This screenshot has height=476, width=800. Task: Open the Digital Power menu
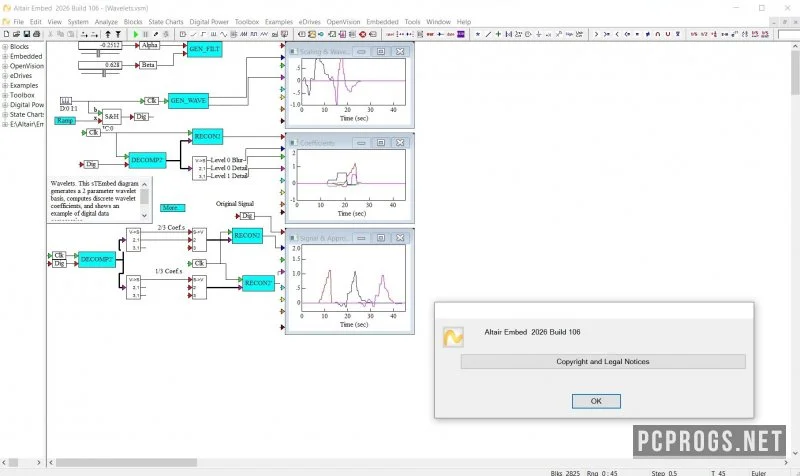[209, 22]
